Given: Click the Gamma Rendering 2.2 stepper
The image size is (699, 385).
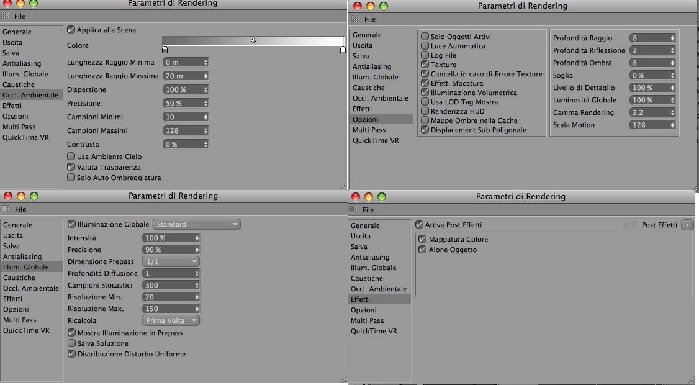Looking at the screenshot, I should (x=672, y=113).
